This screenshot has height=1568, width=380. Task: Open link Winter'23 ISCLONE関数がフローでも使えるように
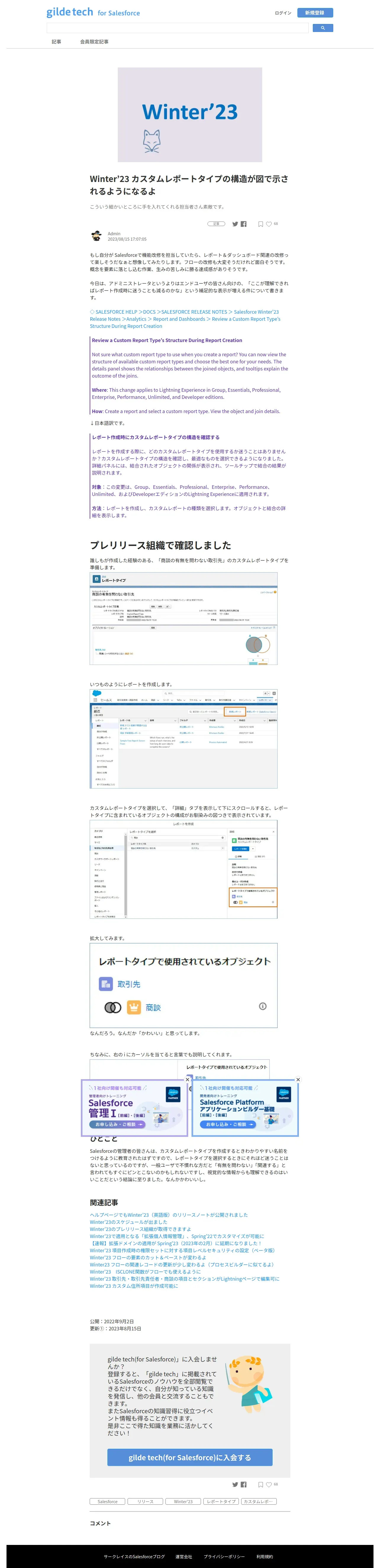(146, 1272)
